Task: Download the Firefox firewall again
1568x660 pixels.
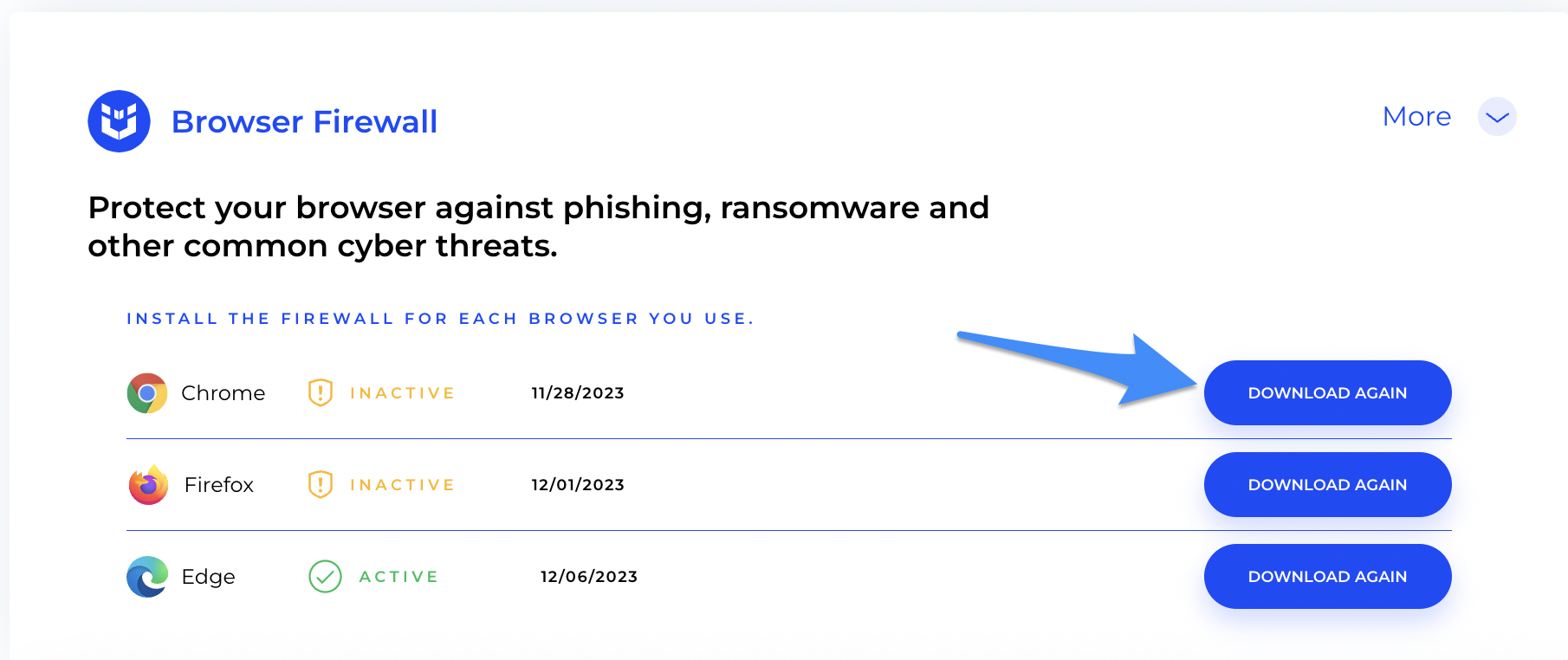Action: click(1327, 485)
